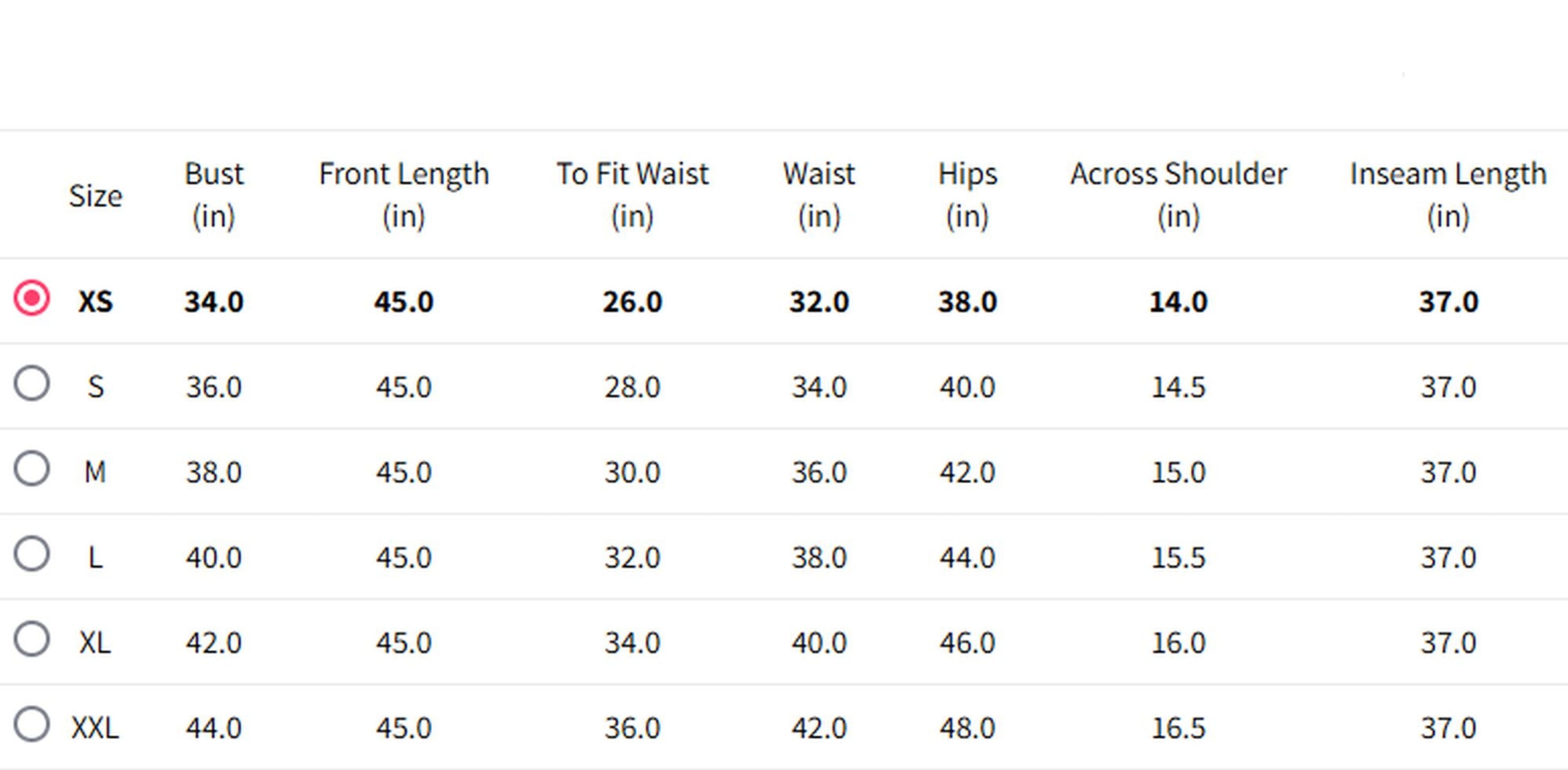Select XXL size radio button
The width and height of the screenshot is (1568, 770).
coord(32,724)
